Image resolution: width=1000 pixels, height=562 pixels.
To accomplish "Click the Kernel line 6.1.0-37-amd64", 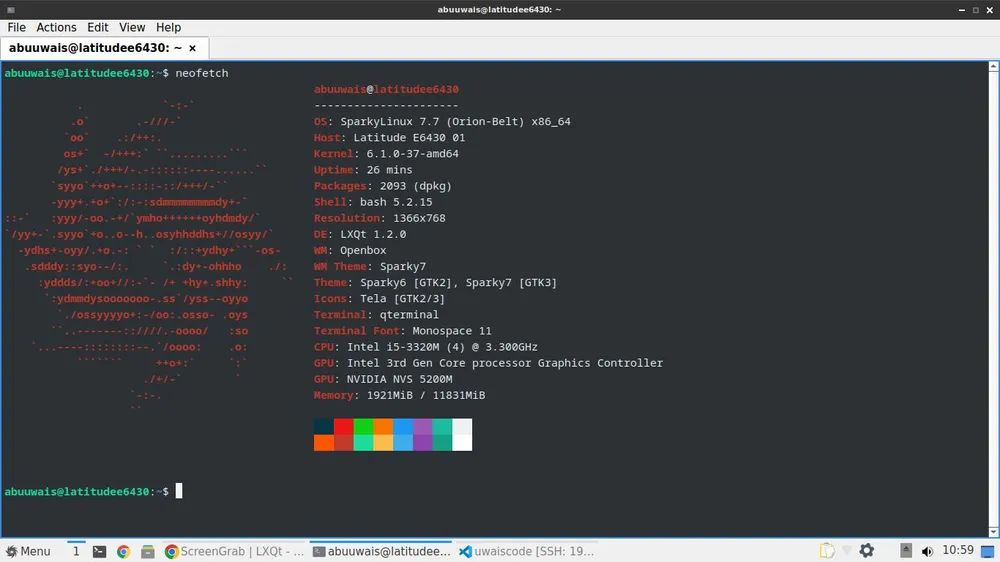I will (x=386, y=154).
